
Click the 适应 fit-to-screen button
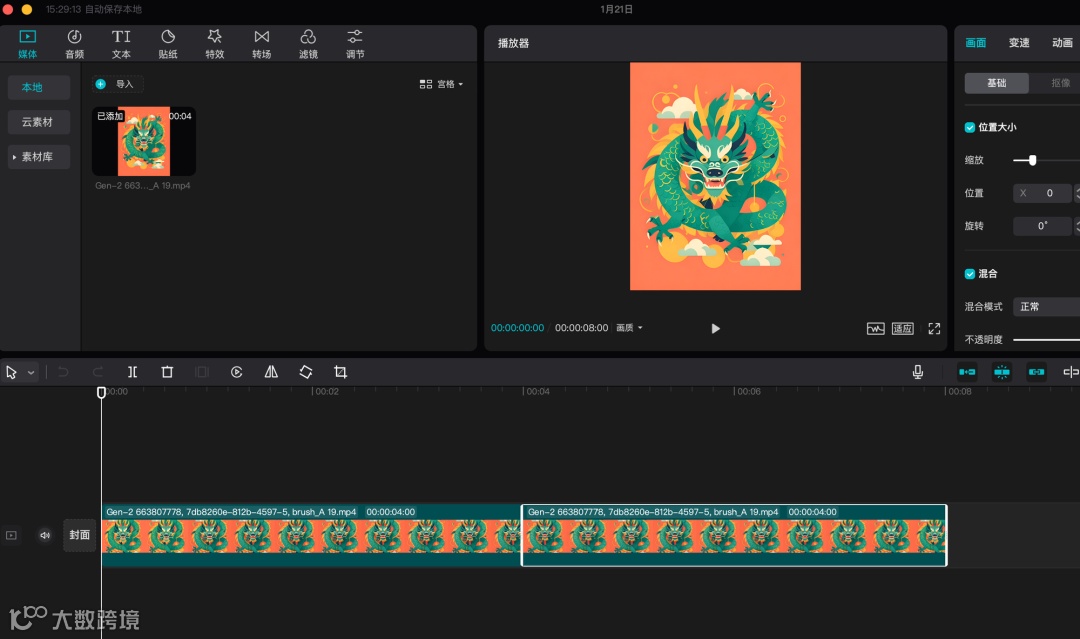pos(902,328)
